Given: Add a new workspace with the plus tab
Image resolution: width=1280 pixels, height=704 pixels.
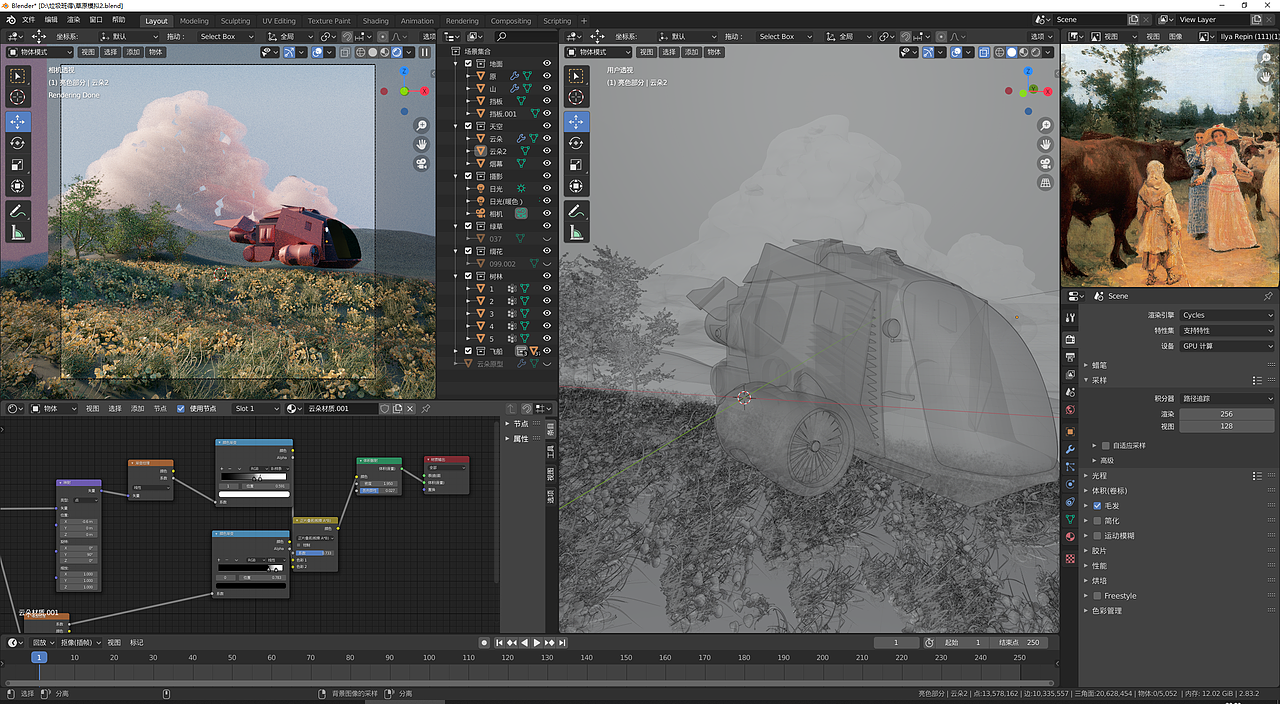Looking at the screenshot, I should [x=584, y=20].
